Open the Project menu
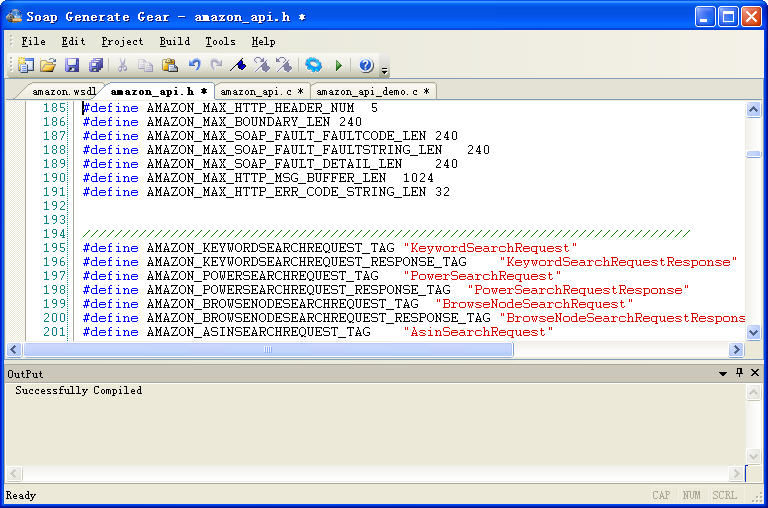 coord(122,41)
